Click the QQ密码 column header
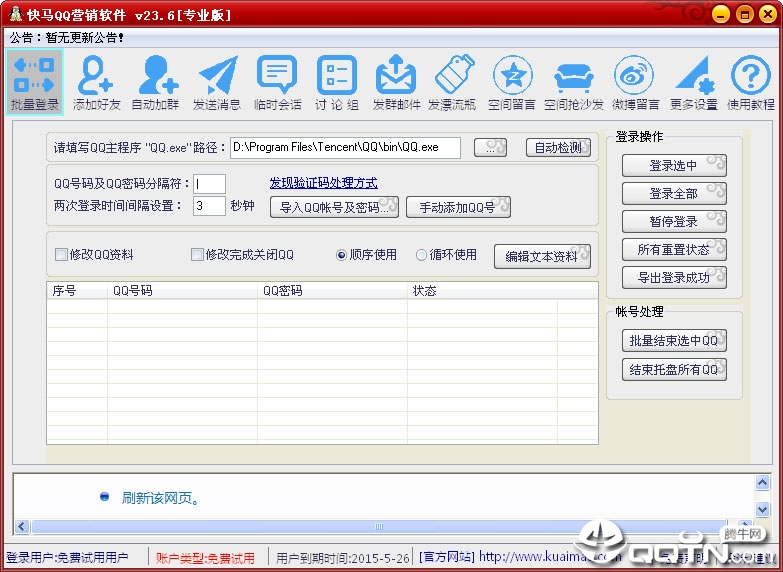Screen dimensions: 783x572 pyautogui.click(x=332, y=291)
